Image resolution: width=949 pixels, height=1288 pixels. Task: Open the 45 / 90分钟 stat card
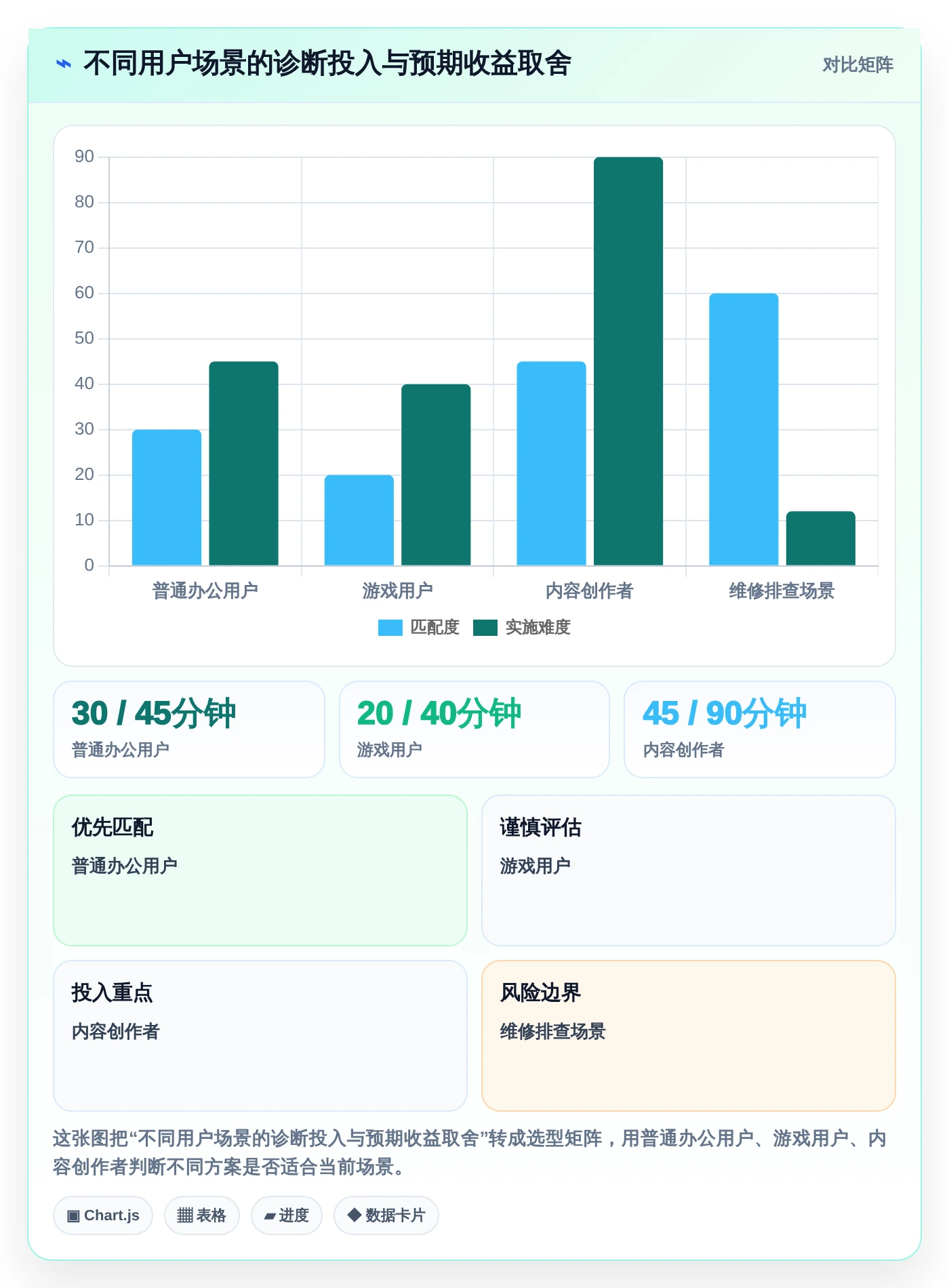760,729
